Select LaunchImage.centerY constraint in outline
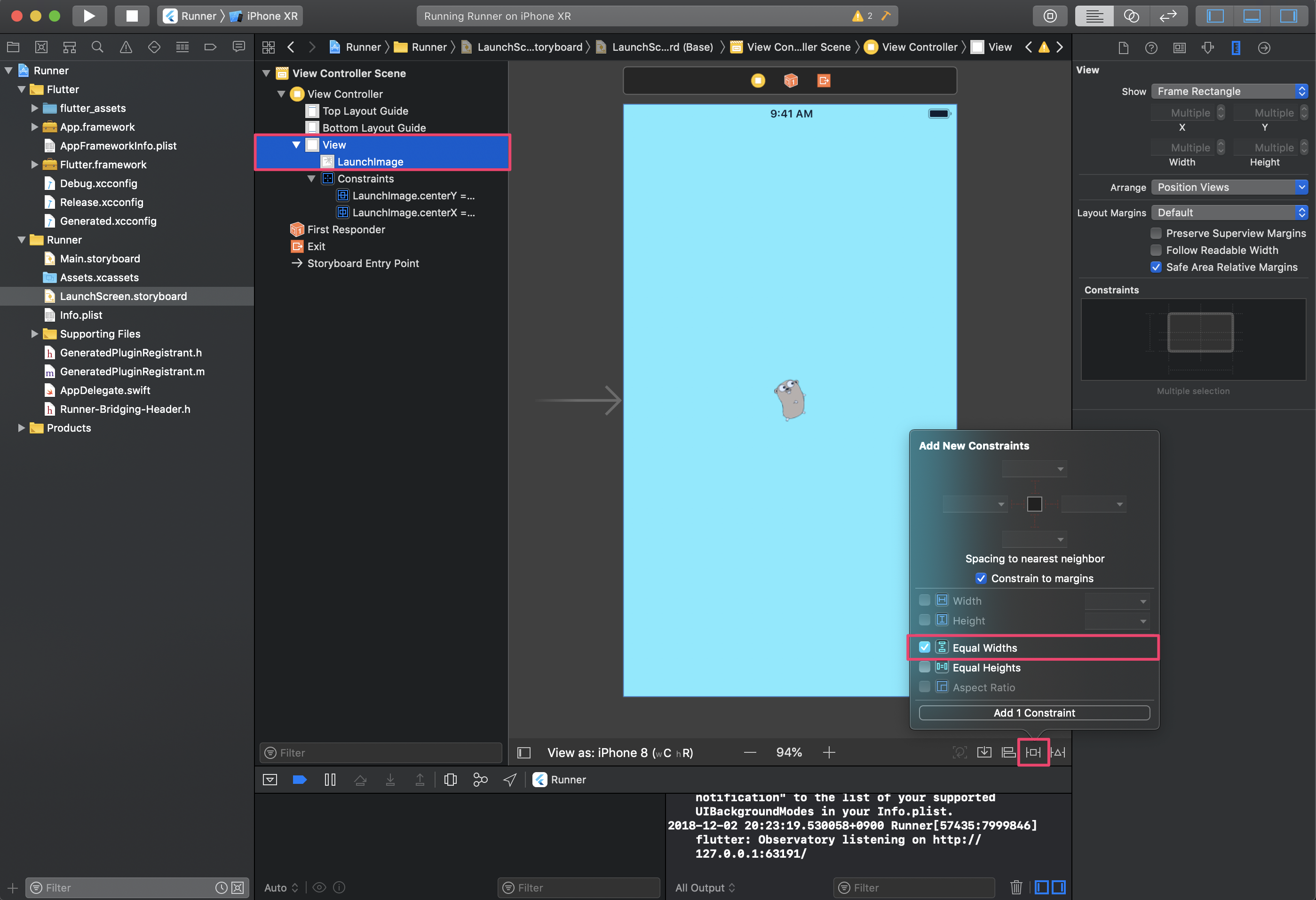1316x900 pixels. click(412, 195)
